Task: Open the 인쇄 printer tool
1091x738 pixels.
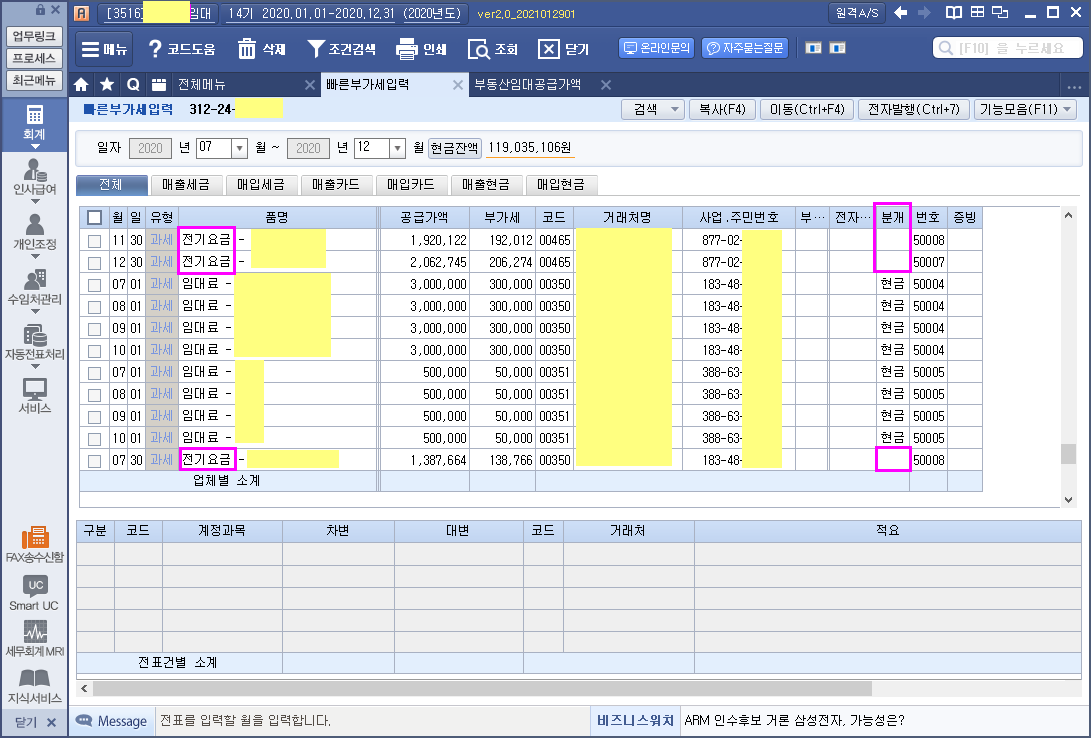Action: click(x=406, y=49)
